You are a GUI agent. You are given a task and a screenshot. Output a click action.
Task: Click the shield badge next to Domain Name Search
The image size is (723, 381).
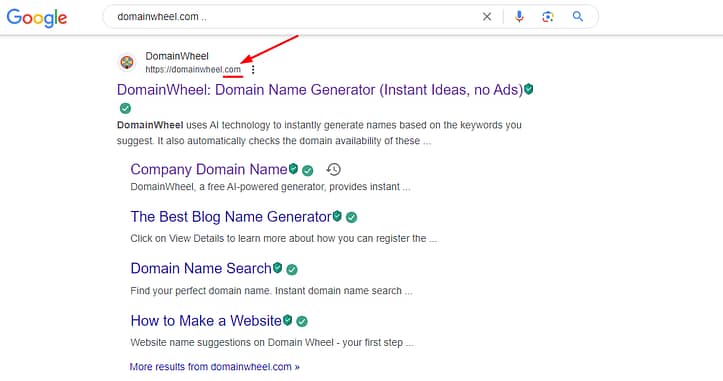[277, 268]
